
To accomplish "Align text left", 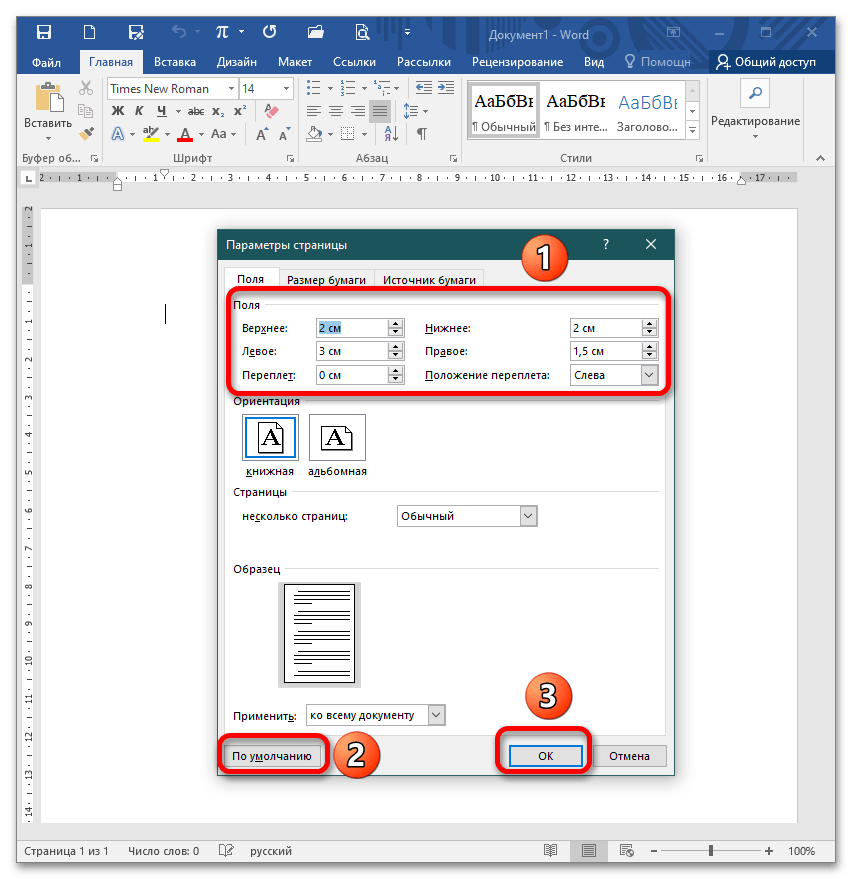I will [313, 111].
